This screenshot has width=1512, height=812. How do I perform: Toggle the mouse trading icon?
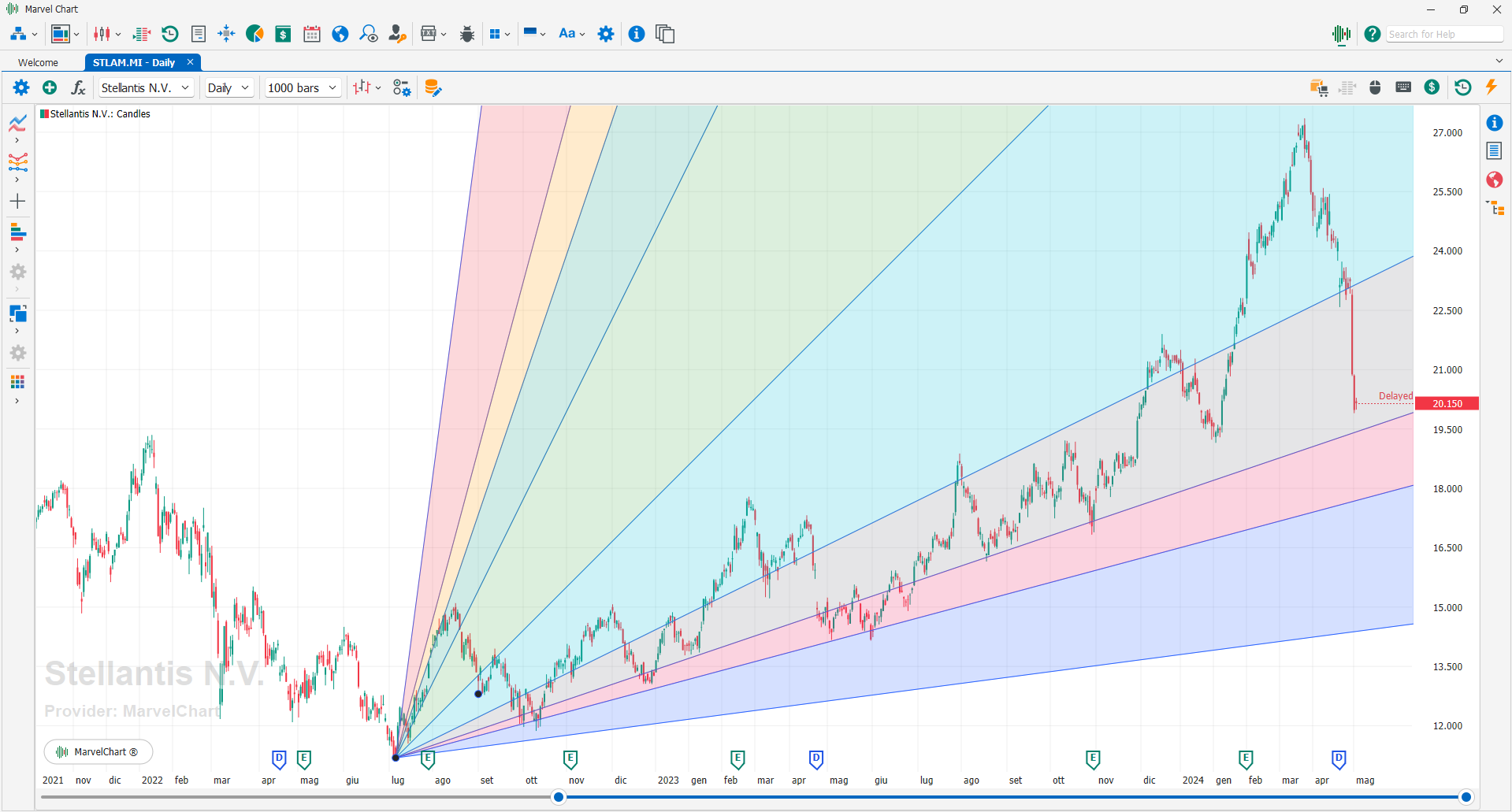pyautogui.click(x=1375, y=87)
